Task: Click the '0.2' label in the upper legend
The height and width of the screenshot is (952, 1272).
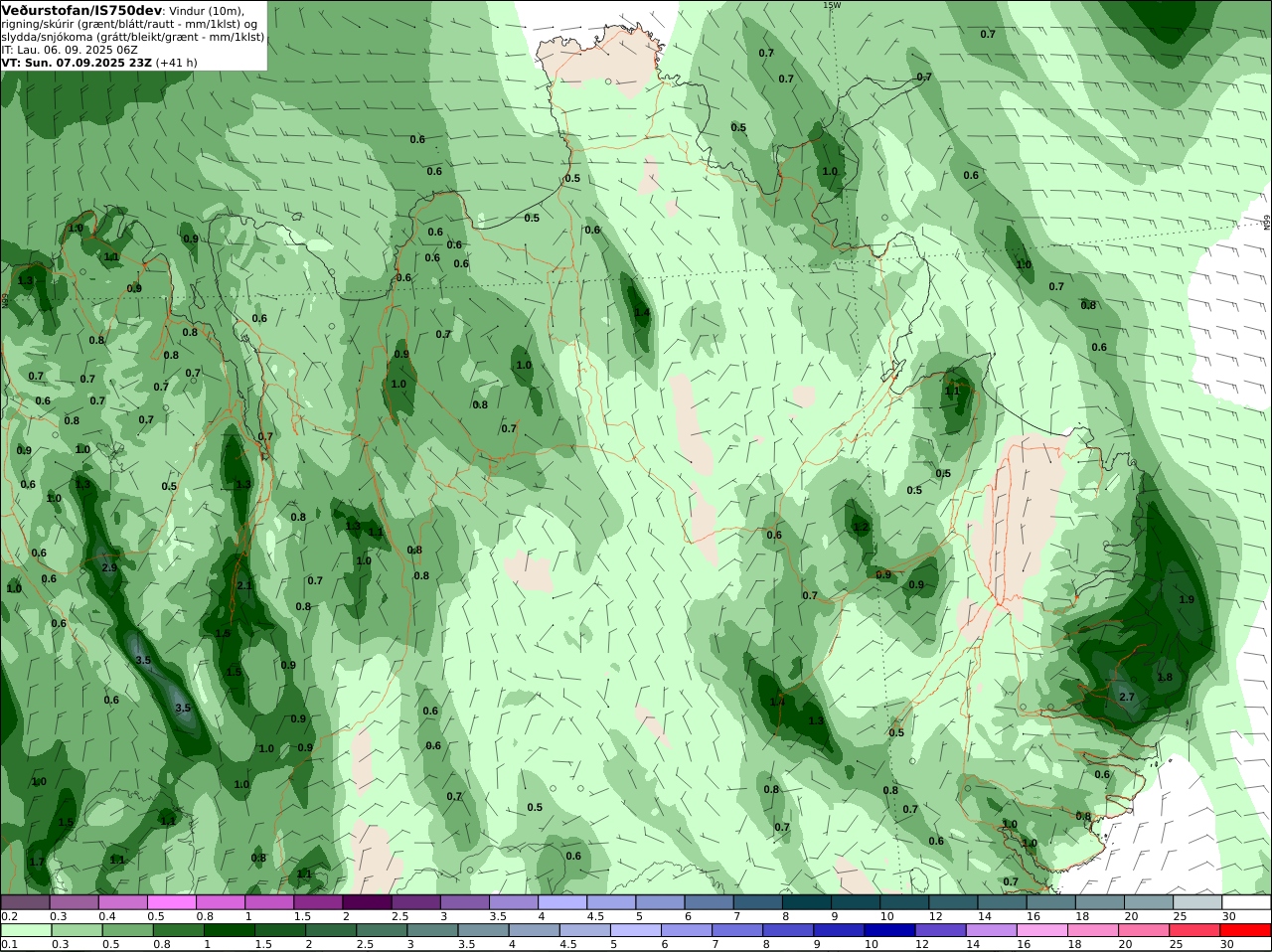Action: coord(9,915)
